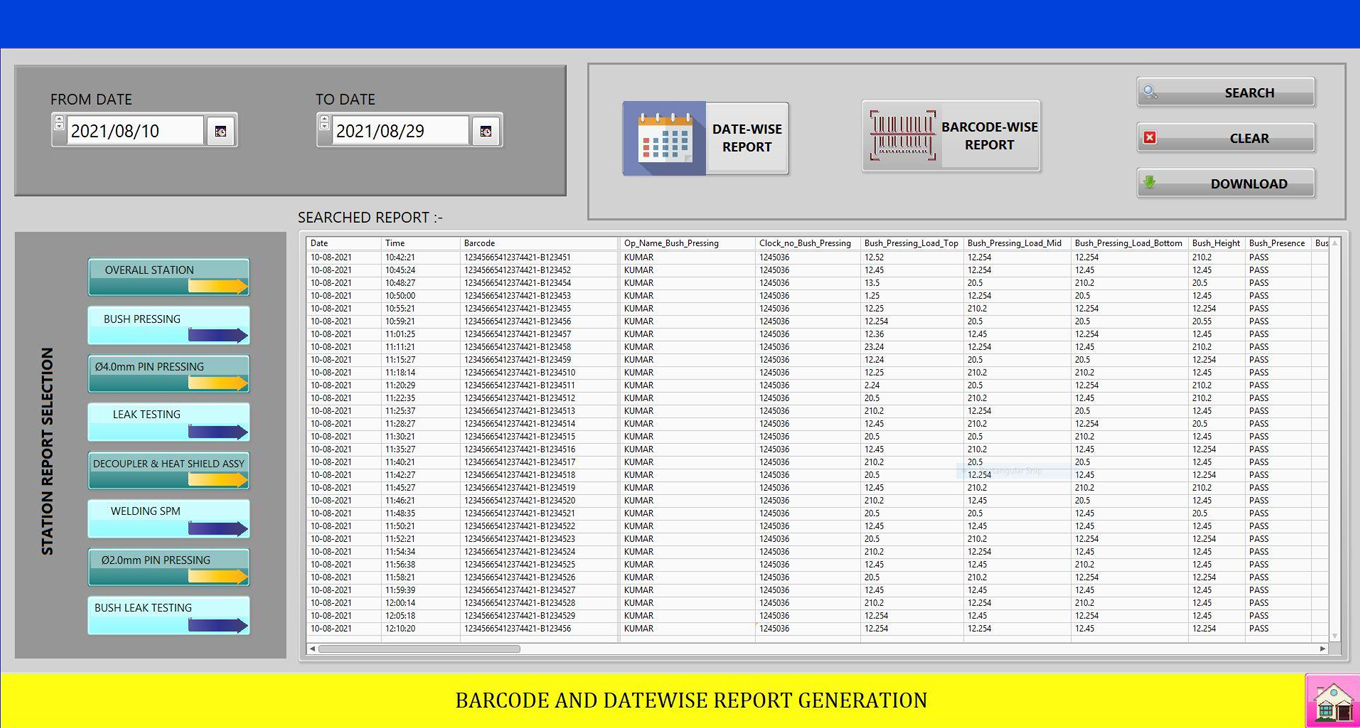Image resolution: width=1360 pixels, height=728 pixels.
Task: Select WELDING SPM station report
Action: click(x=168, y=519)
